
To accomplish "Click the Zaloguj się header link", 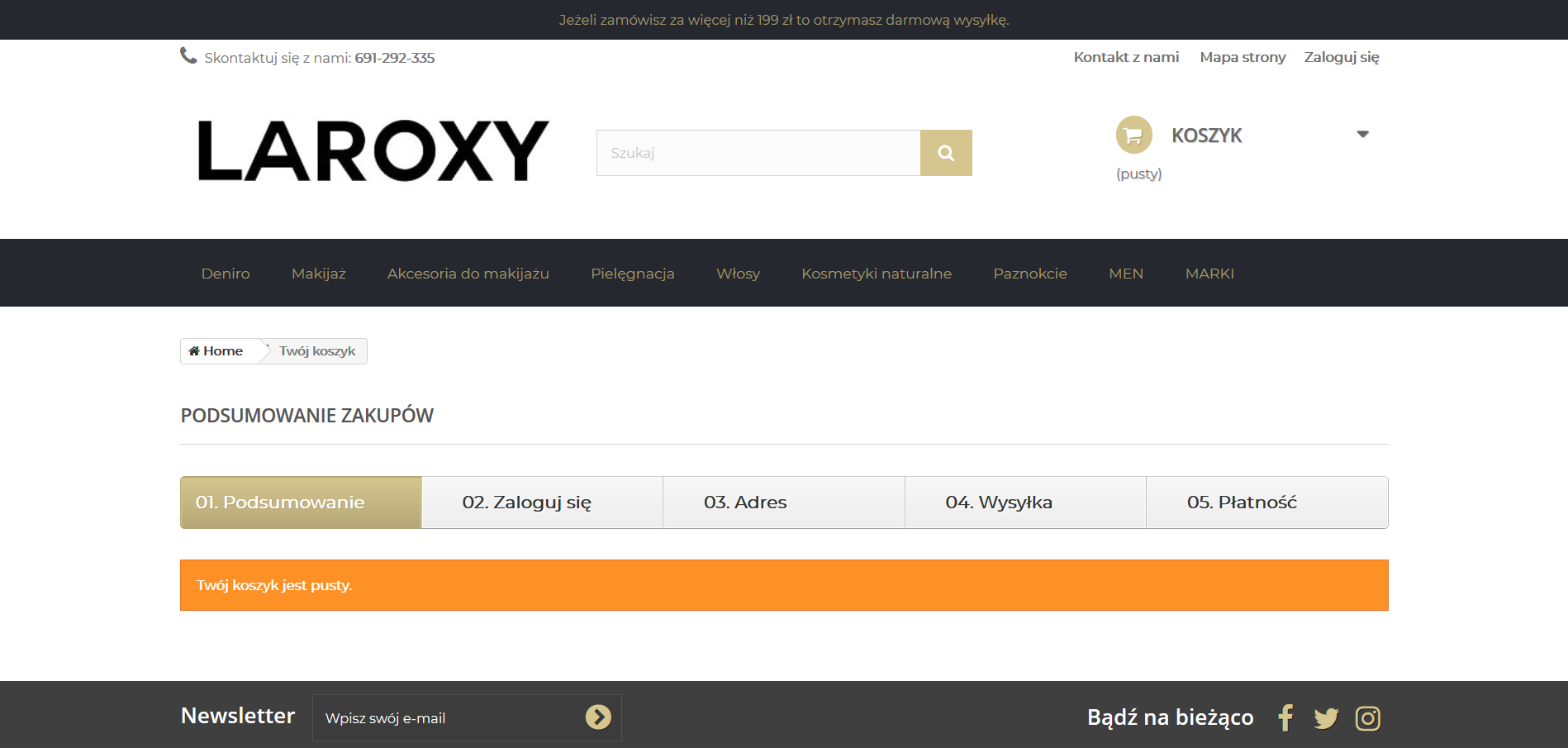I will pyautogui.click(x=1342, y=57).
